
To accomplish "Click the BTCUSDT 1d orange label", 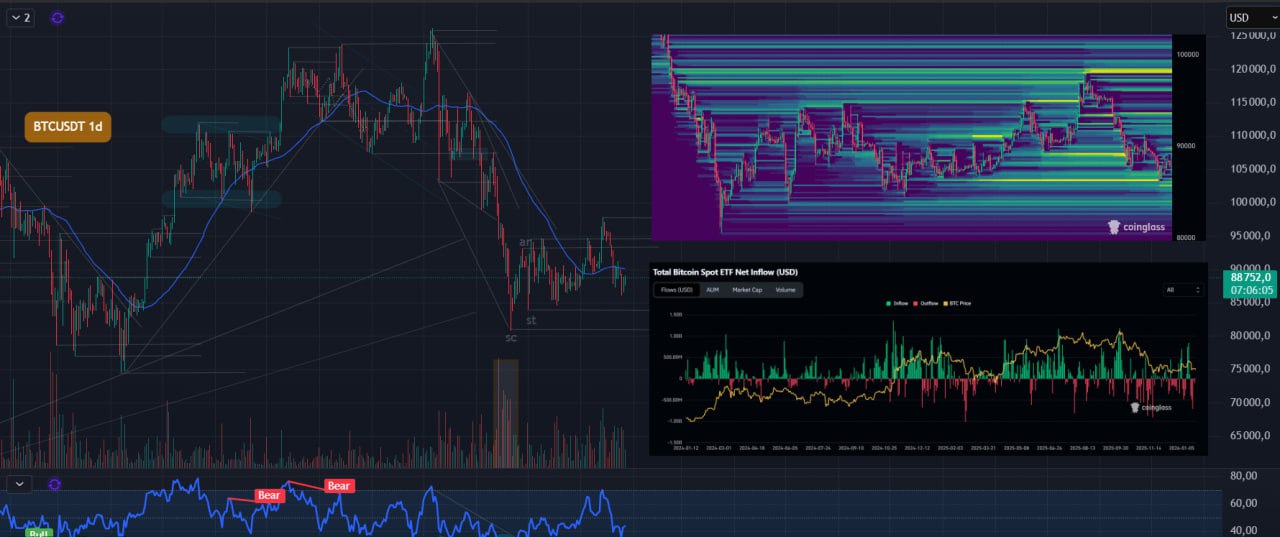I will [68, 127].
